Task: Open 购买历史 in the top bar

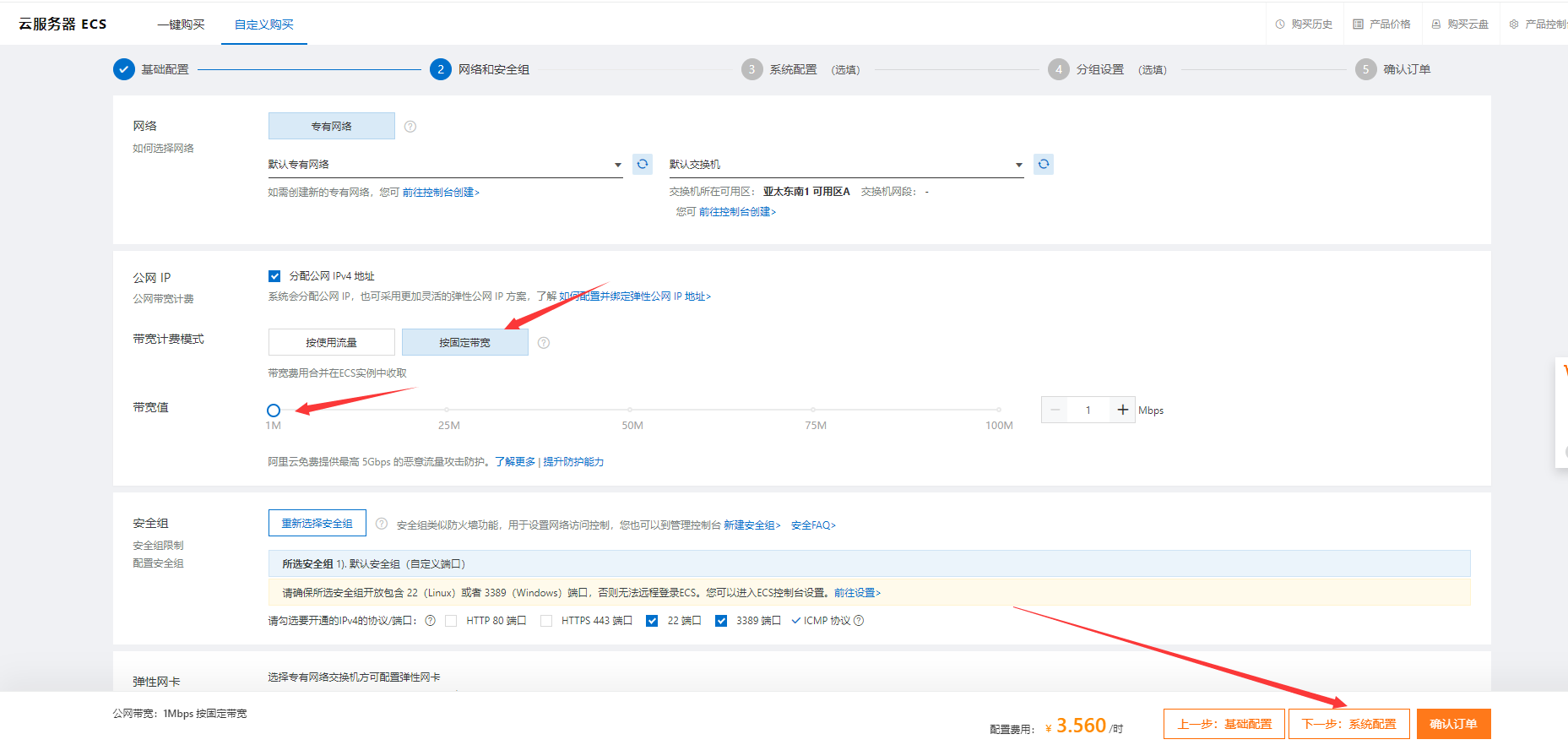Action: [x=1304, y=24]
